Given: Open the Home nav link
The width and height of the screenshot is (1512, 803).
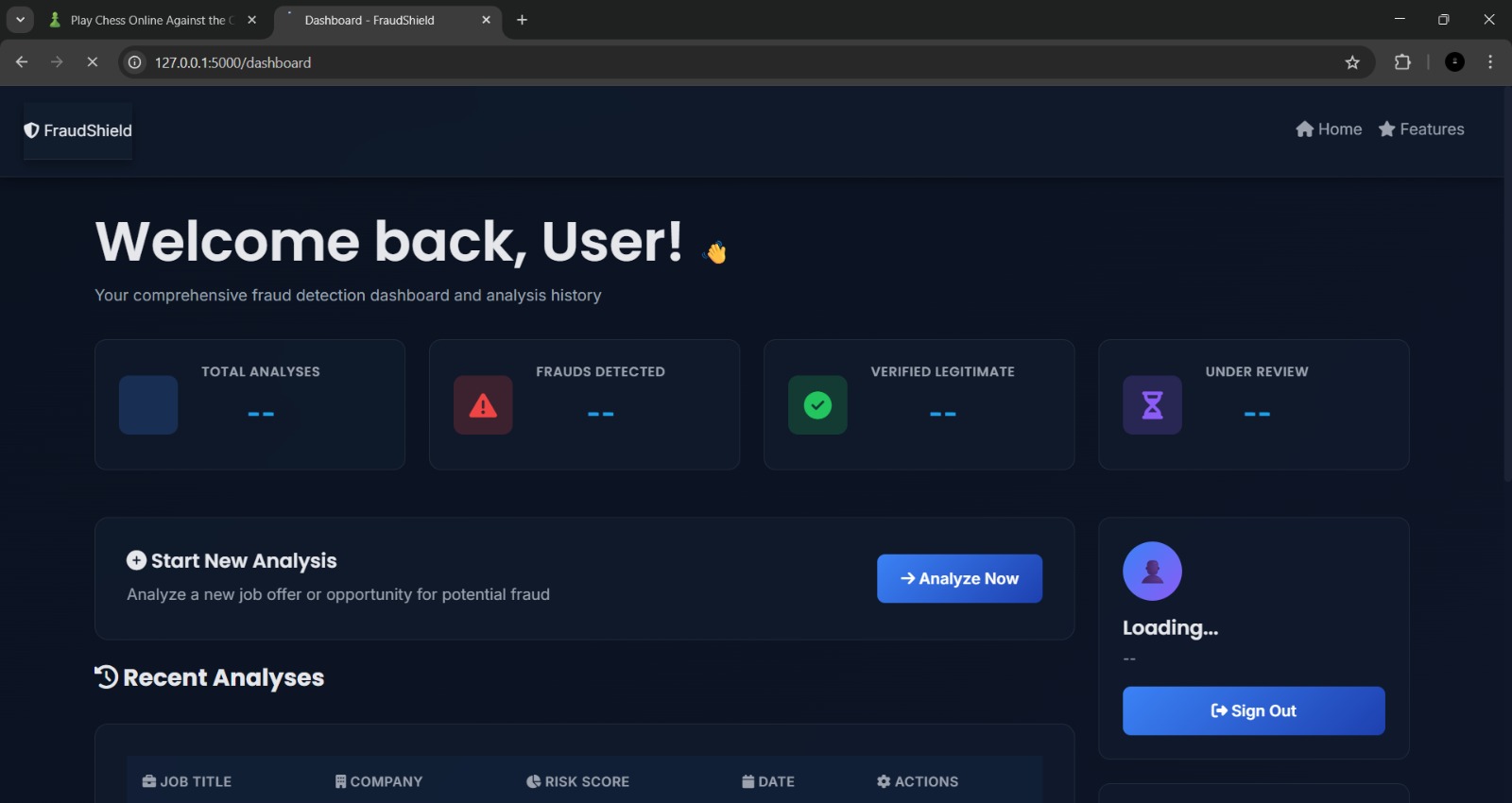Looking at the screenshot, I should [x=1329, y=129].
